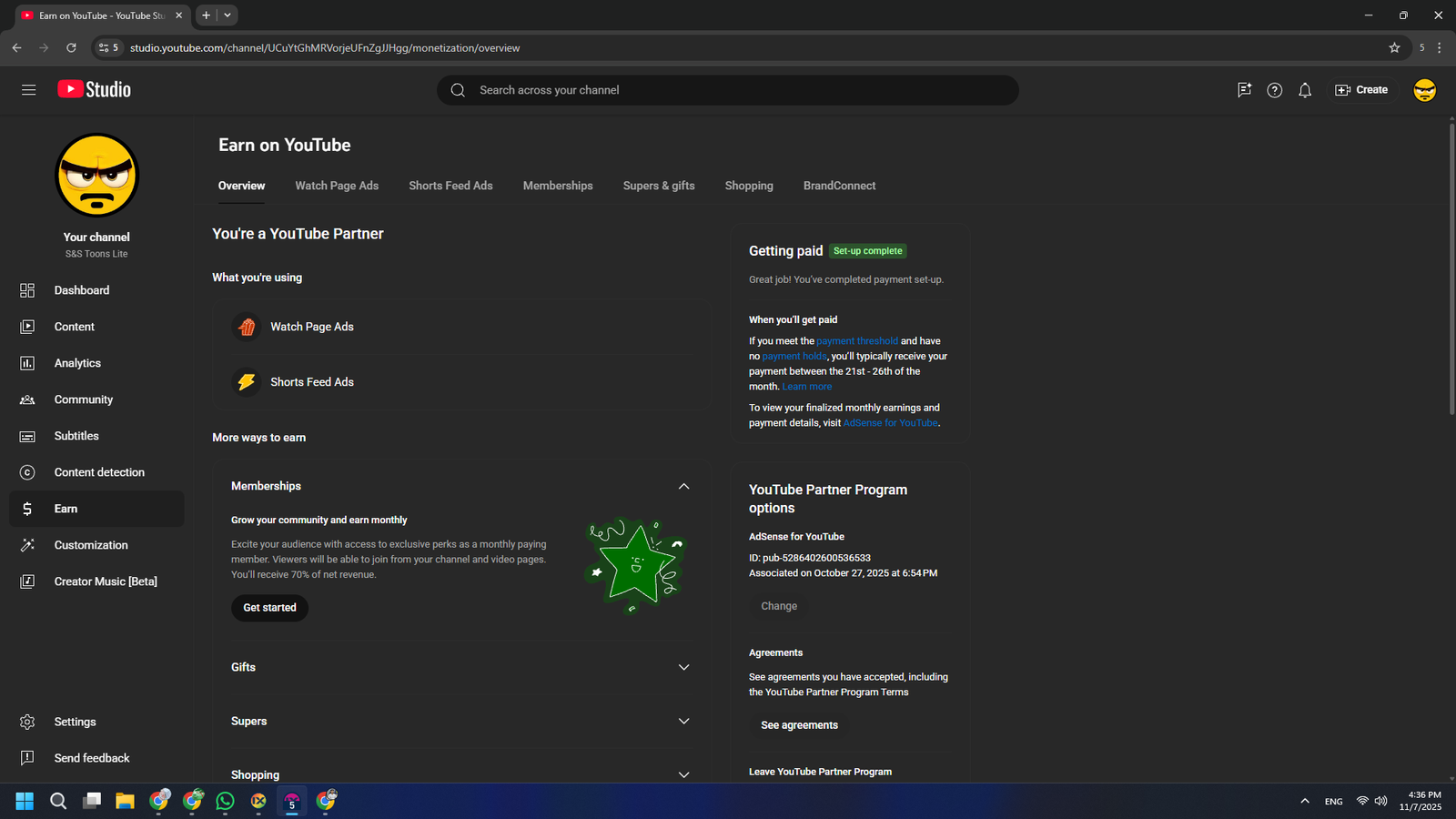The height and width of the screenshot is (819, 1456).
Task: Toggle the hamburger navigation menu
Action: coord(29,90)
